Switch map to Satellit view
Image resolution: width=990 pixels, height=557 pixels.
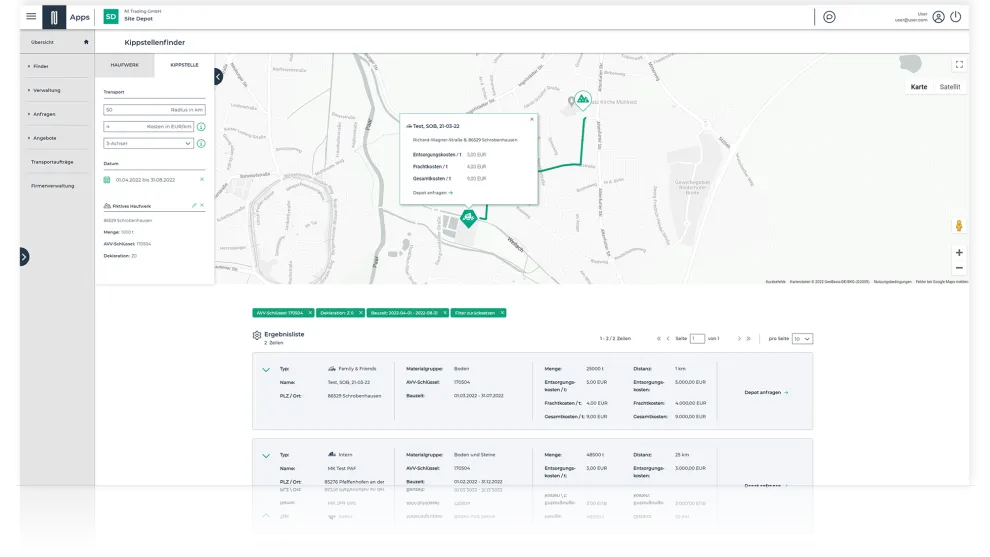(x=950, y=87)
